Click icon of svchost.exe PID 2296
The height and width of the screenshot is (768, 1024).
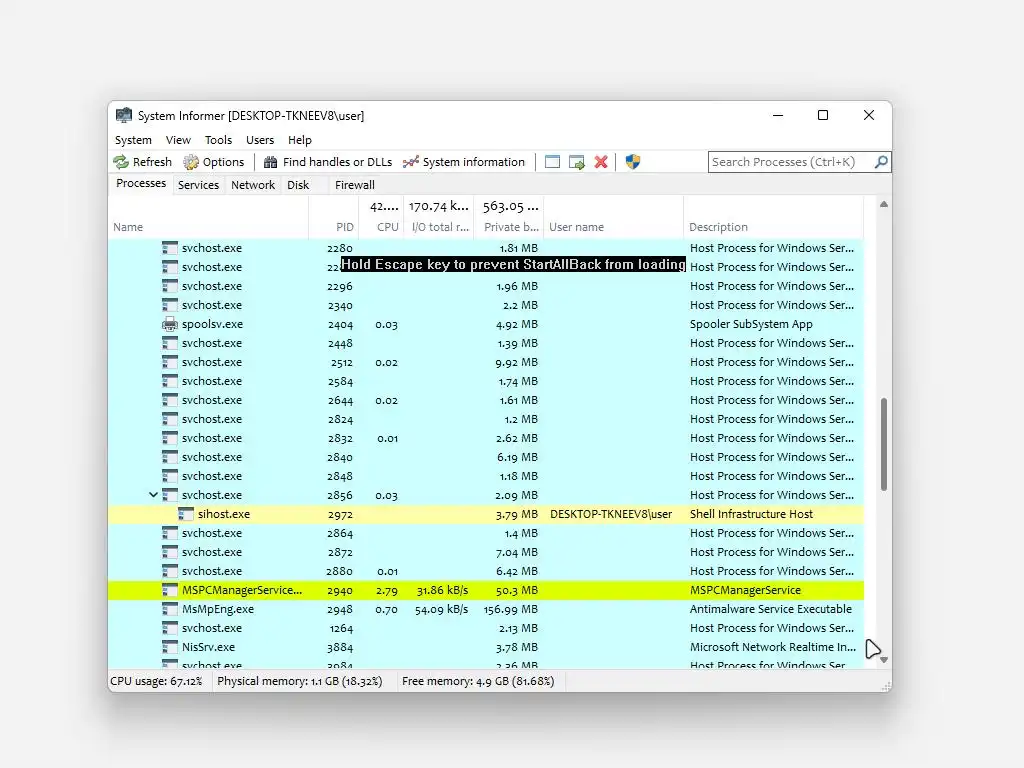click(x=170, y=286)
